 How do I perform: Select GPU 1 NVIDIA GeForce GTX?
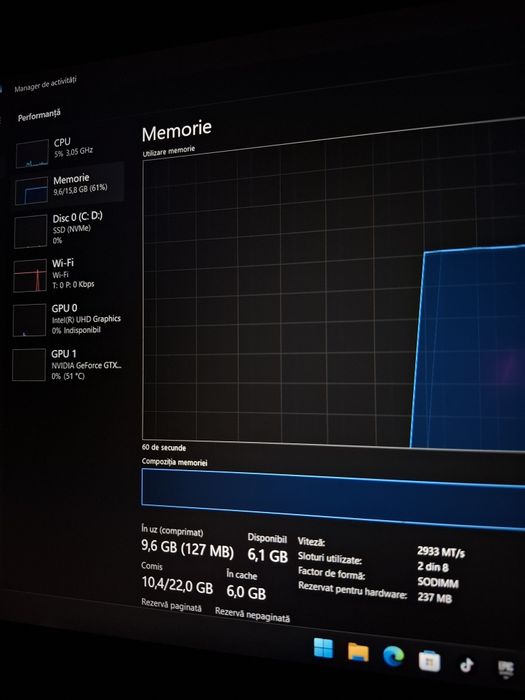pos(67,365)
